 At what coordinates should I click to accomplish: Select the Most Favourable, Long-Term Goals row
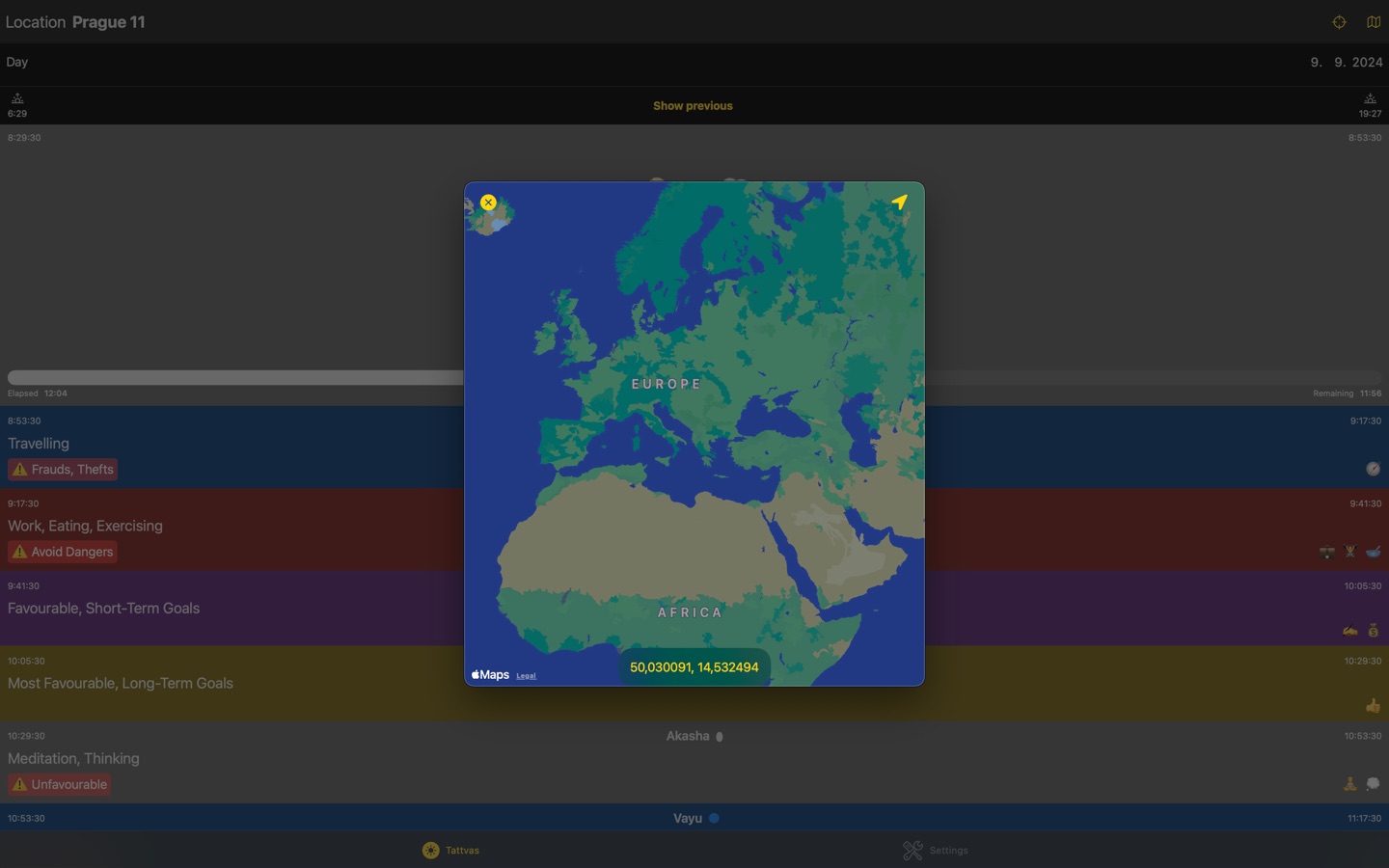tap(694, 684)
